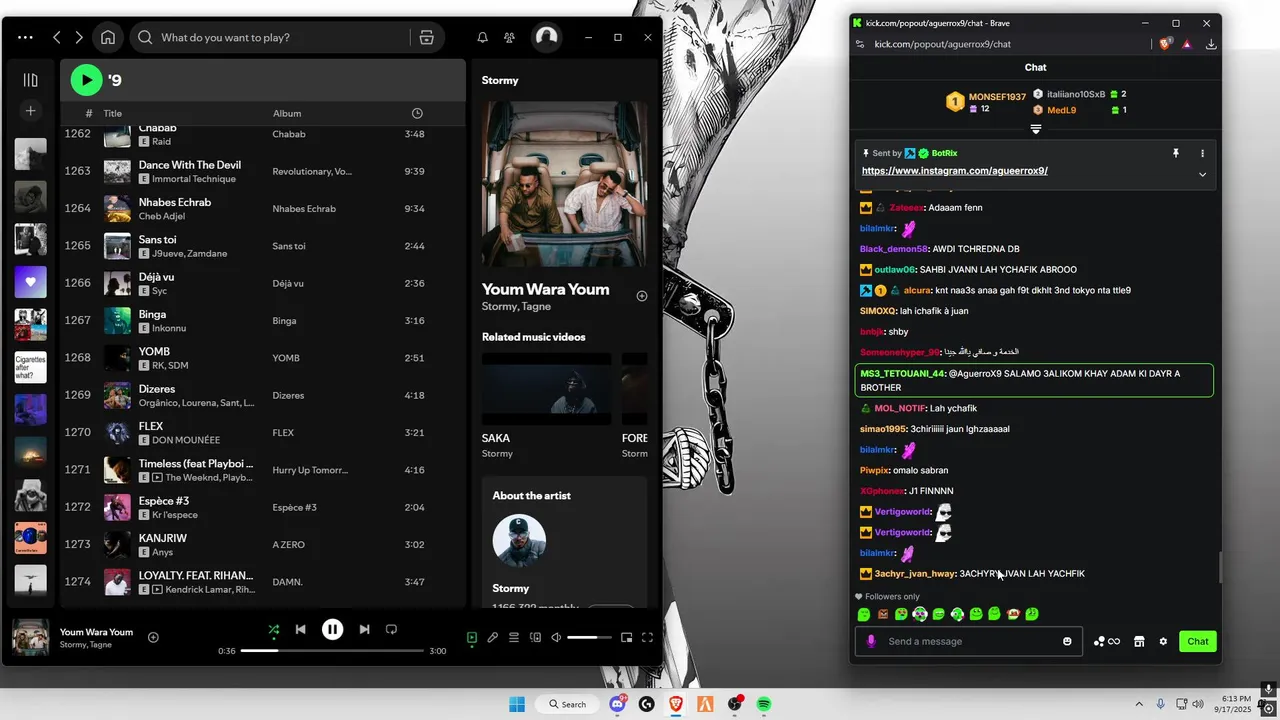Open Brave downloads icon
Image resolution: width=1280 pixels, height=720 pixels.
[x=1210, y=44]
